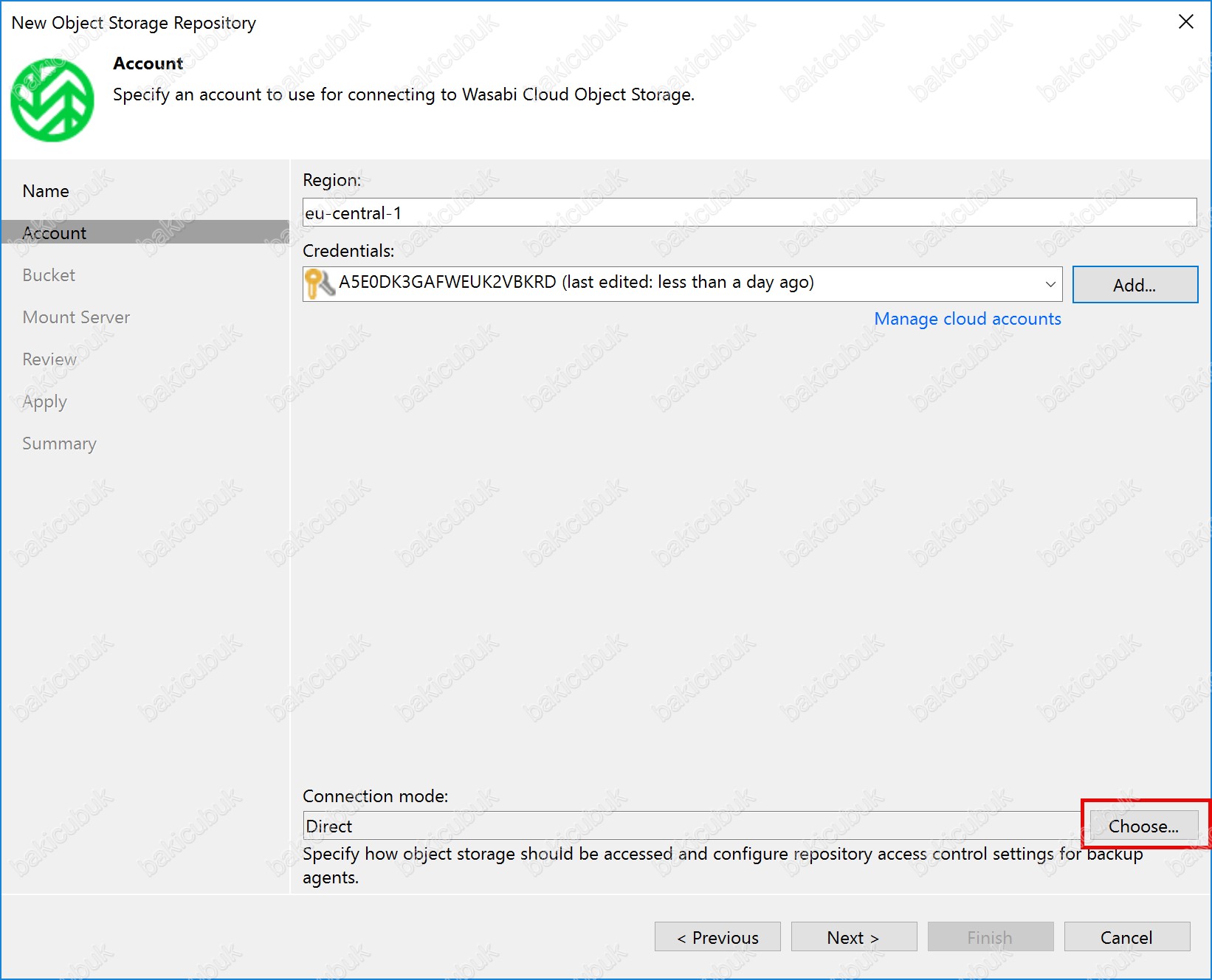
Task: Click the Connection mode Direct field
Action: [691, 826]
